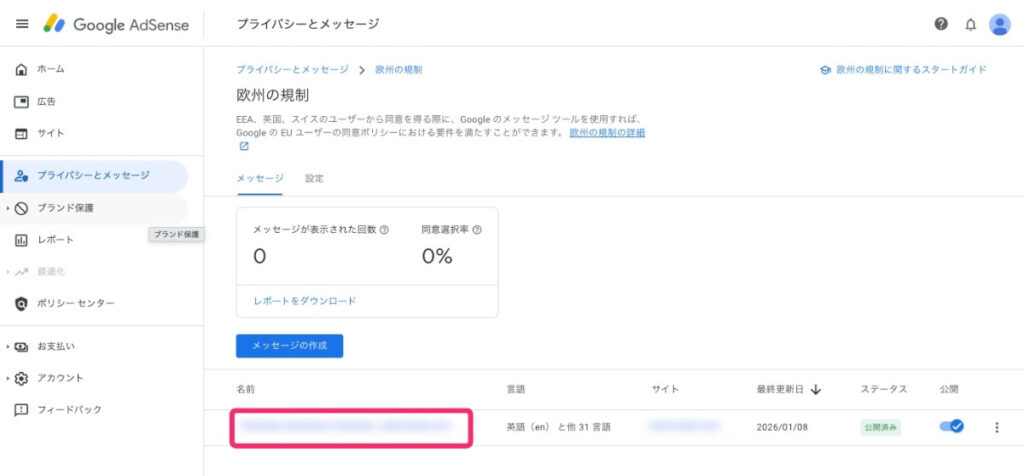Open the user account avatar
The width and height of the screenshot is (1024, 476).
(x=1000, y=25)
